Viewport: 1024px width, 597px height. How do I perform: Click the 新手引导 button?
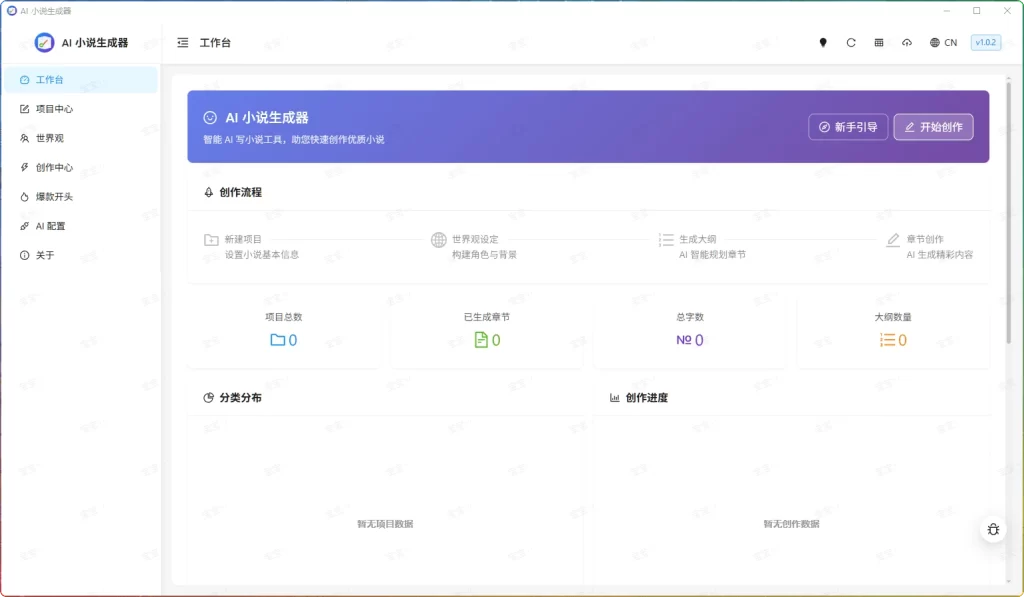click(x=847, y=127)
